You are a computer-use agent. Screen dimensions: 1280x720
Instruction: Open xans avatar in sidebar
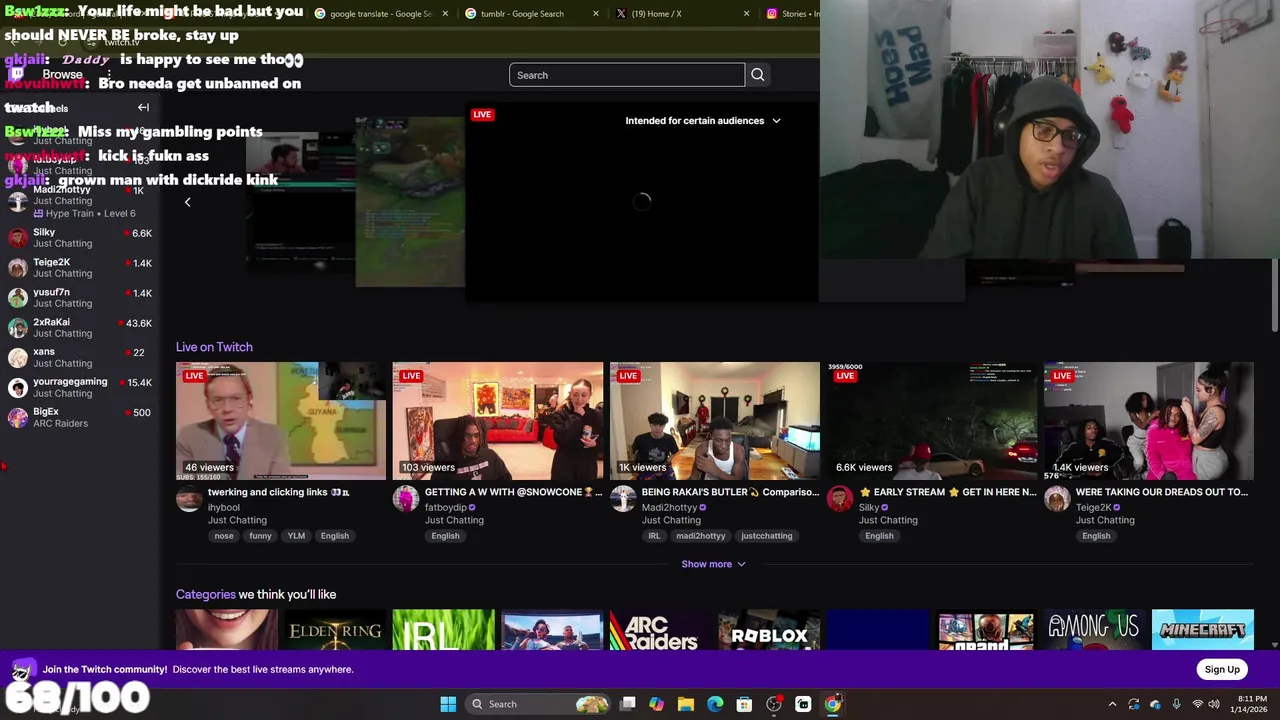click(17, 358)
